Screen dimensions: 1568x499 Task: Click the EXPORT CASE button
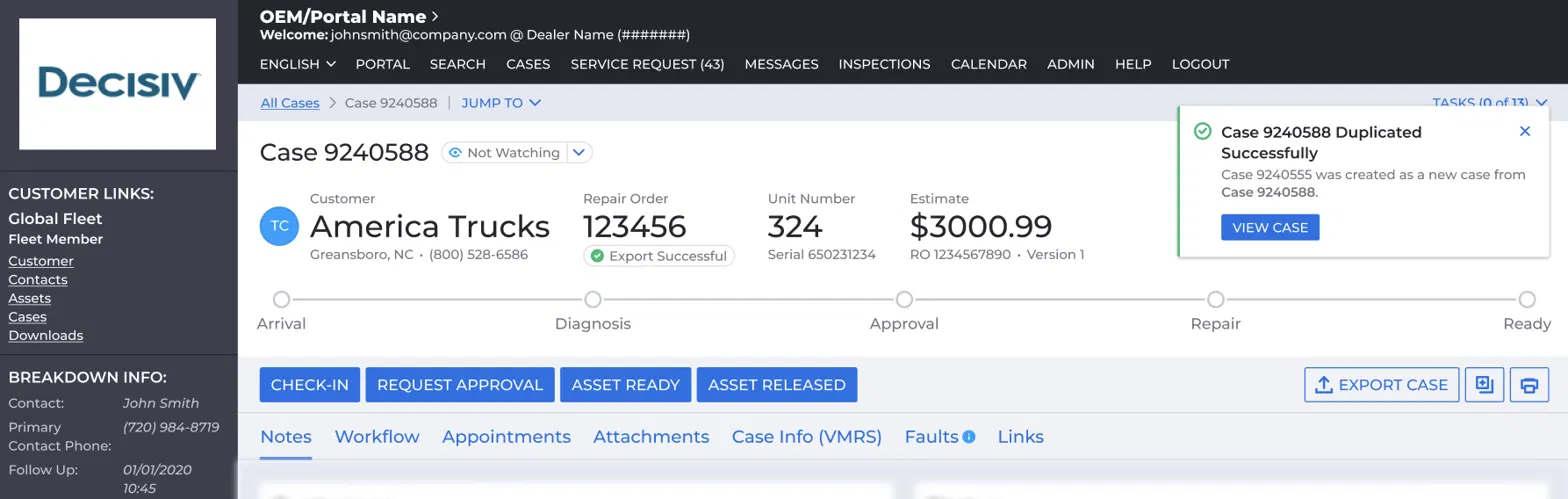1382,385
